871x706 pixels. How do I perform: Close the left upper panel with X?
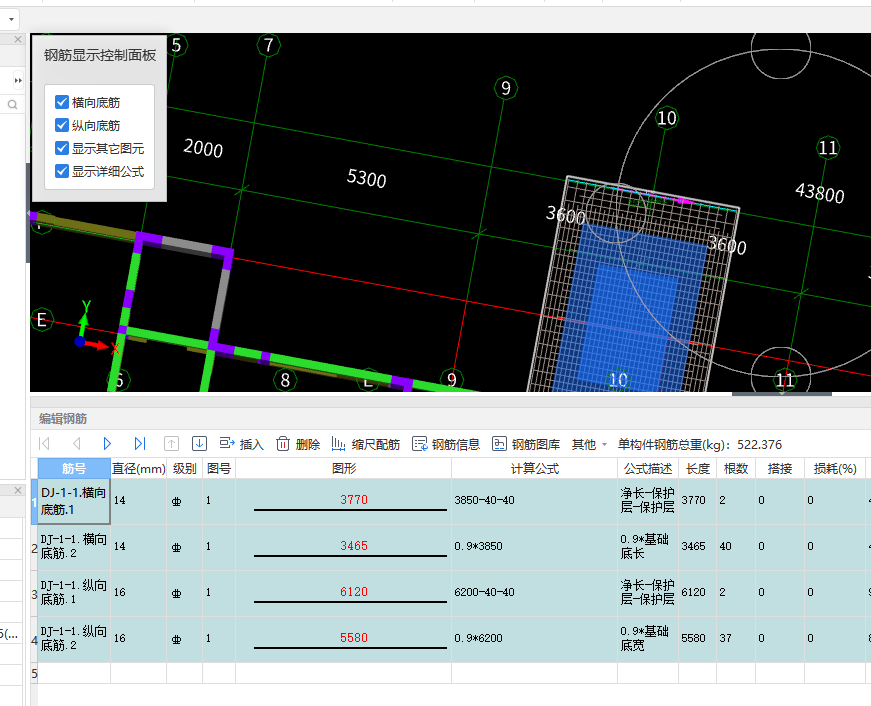18,39
